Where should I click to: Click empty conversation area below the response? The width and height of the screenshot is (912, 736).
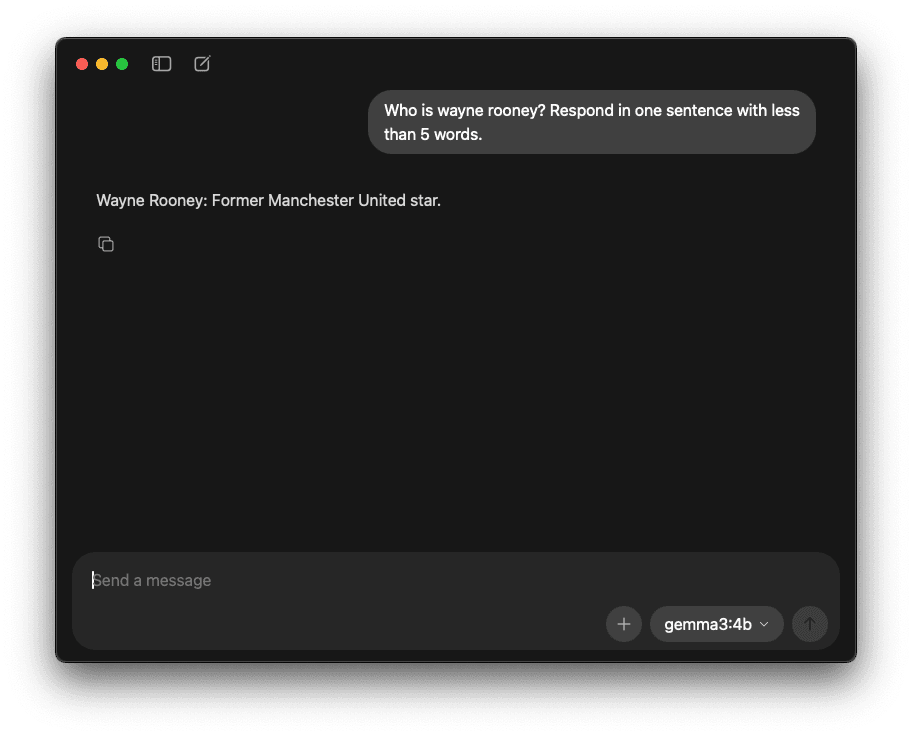455,396
